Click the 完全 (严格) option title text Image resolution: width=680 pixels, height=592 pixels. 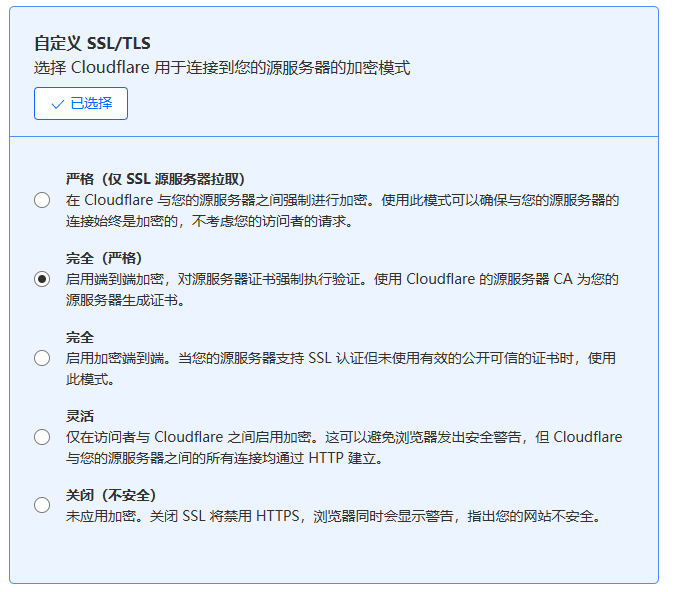pos(104,258)
